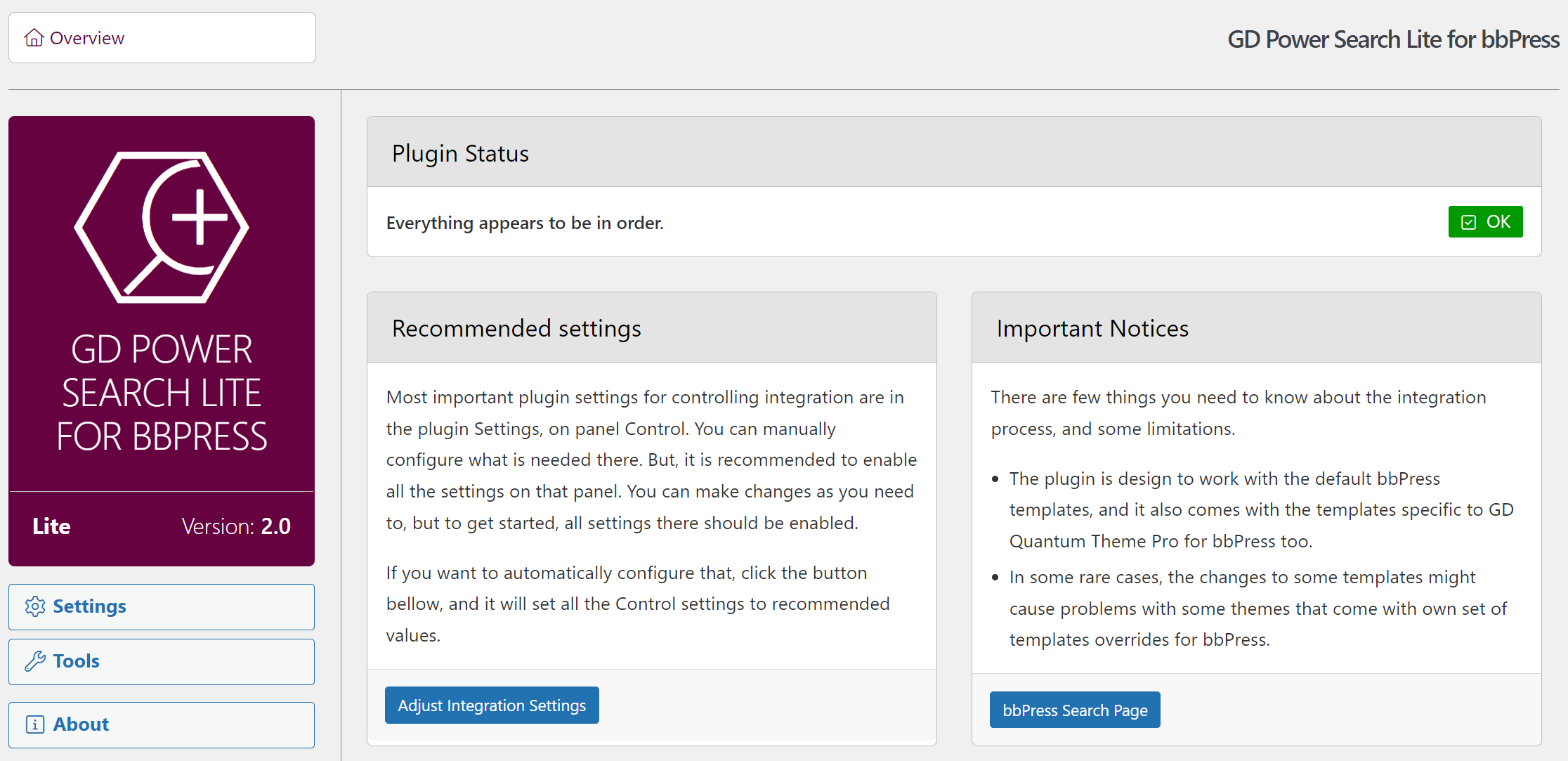Click the wrench icon in Tools button

pos(35,661)
